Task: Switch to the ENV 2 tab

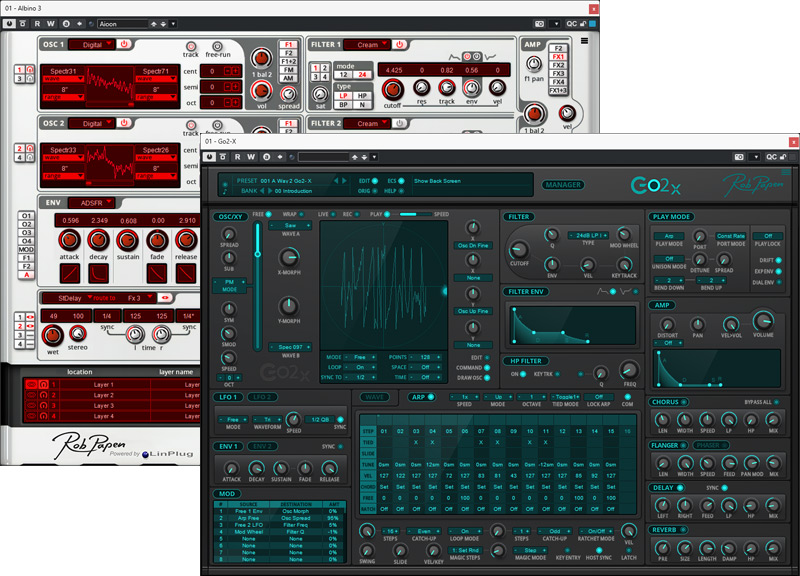Action: pyautogui.click(x=263, y=446)
